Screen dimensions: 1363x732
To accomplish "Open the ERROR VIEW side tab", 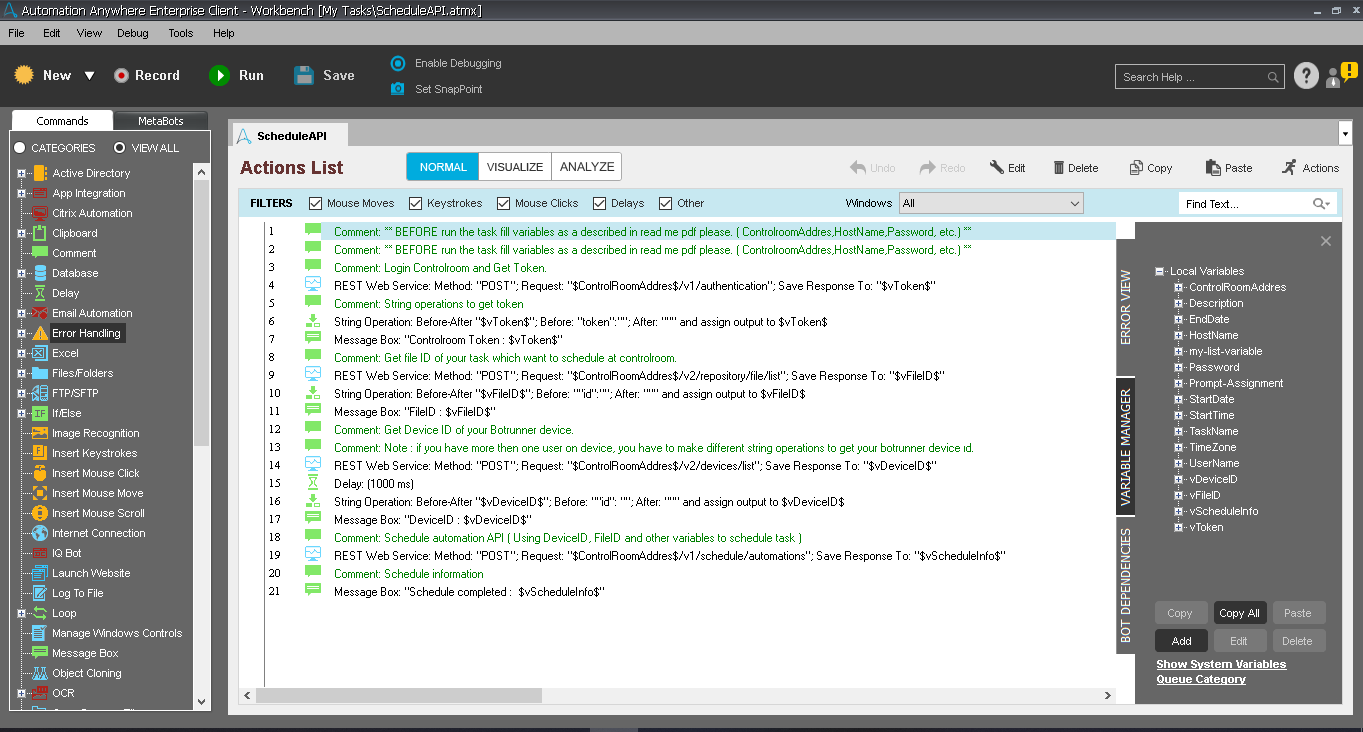I will (x=1126, y=307).
